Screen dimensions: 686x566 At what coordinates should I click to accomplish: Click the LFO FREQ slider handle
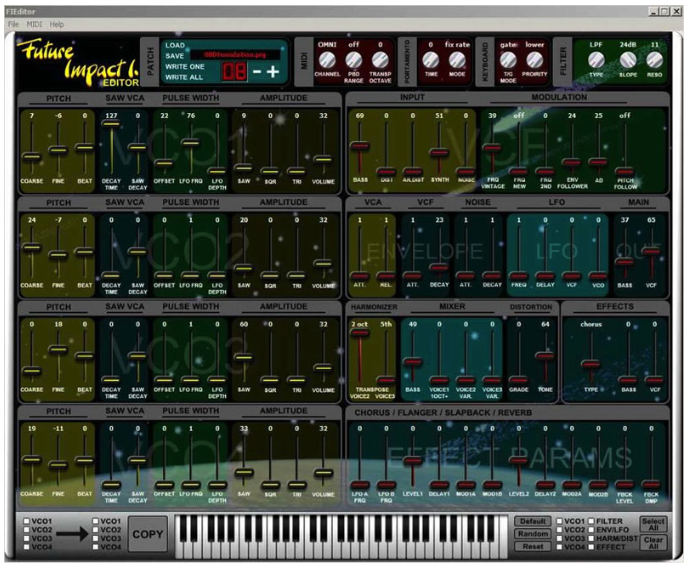click(x=519, y=276)
